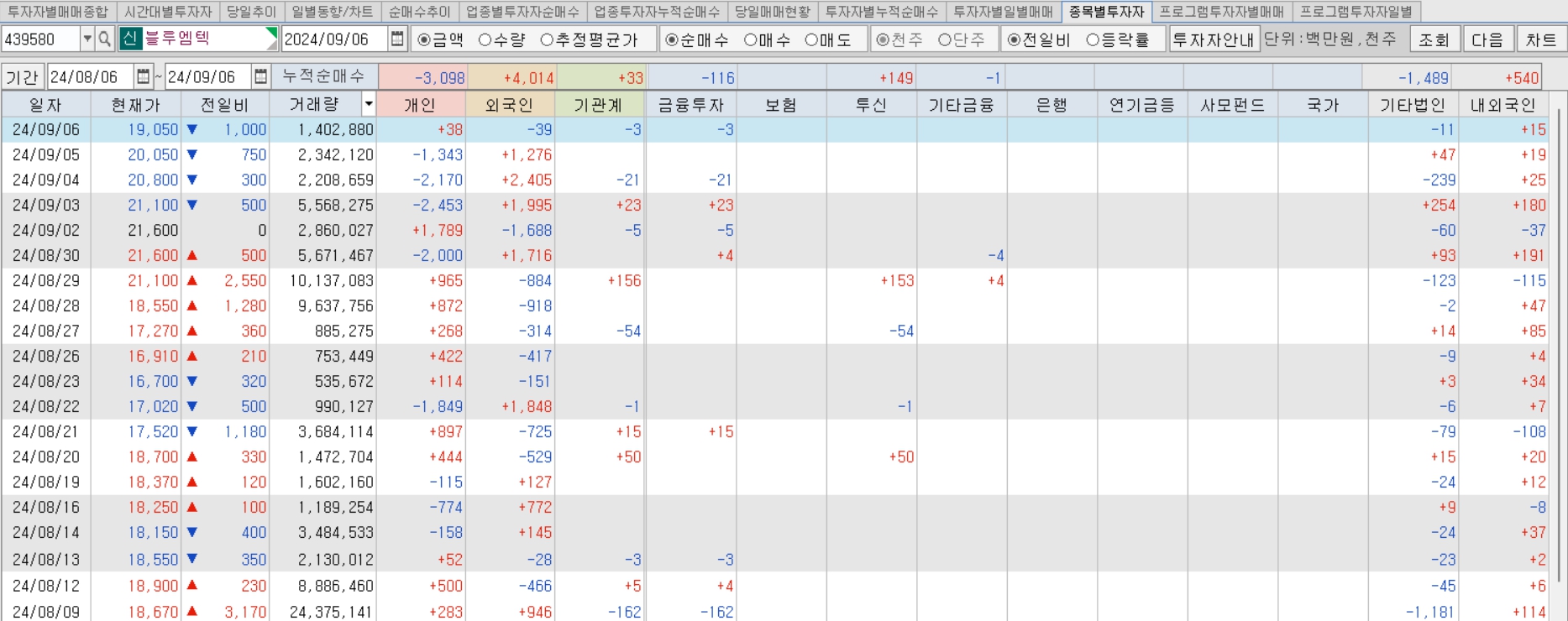Select the 등락률 radio option

[x=1117, y=40]
